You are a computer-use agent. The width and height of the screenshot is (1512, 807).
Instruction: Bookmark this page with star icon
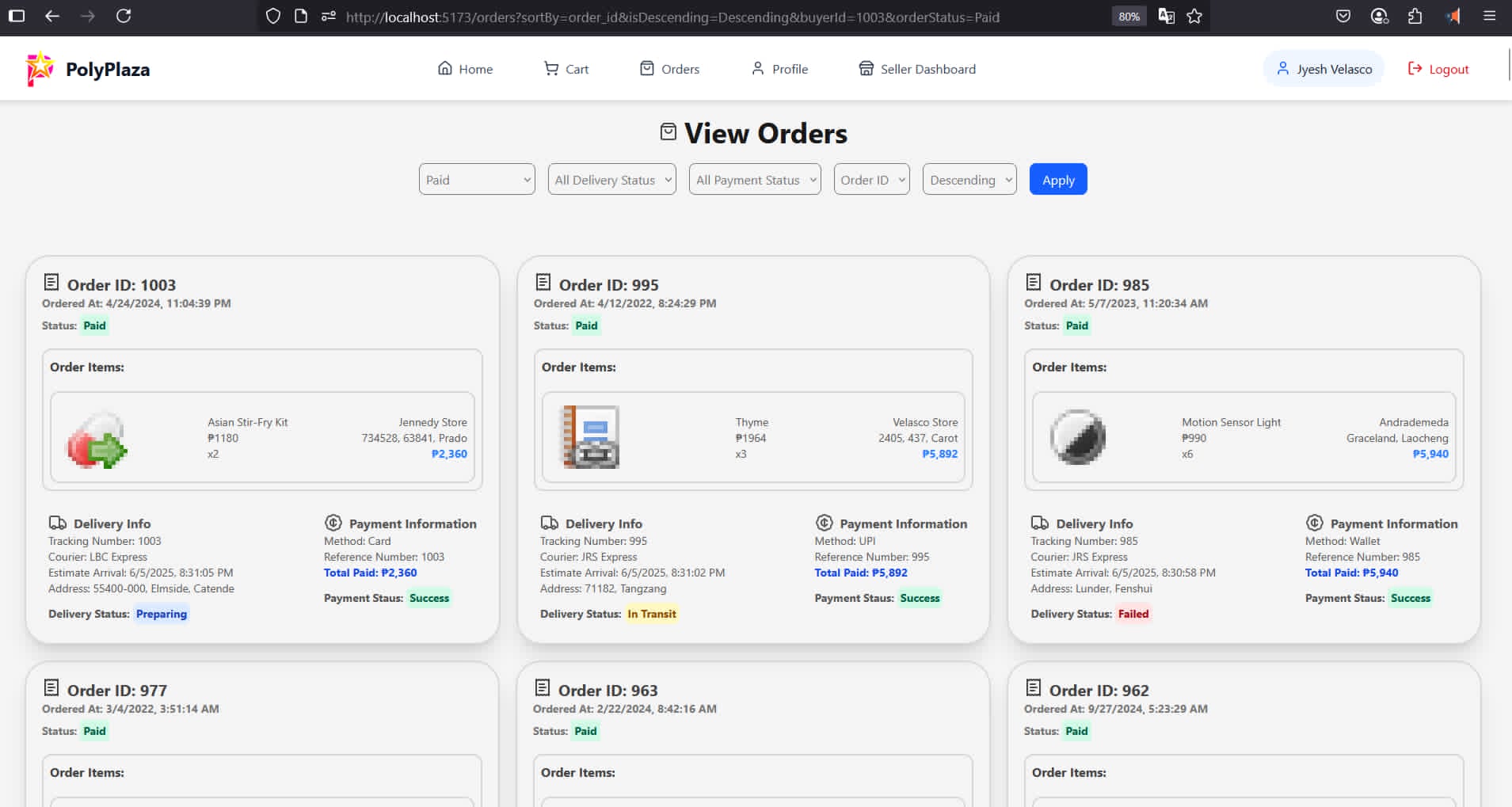coord(1194,16)
